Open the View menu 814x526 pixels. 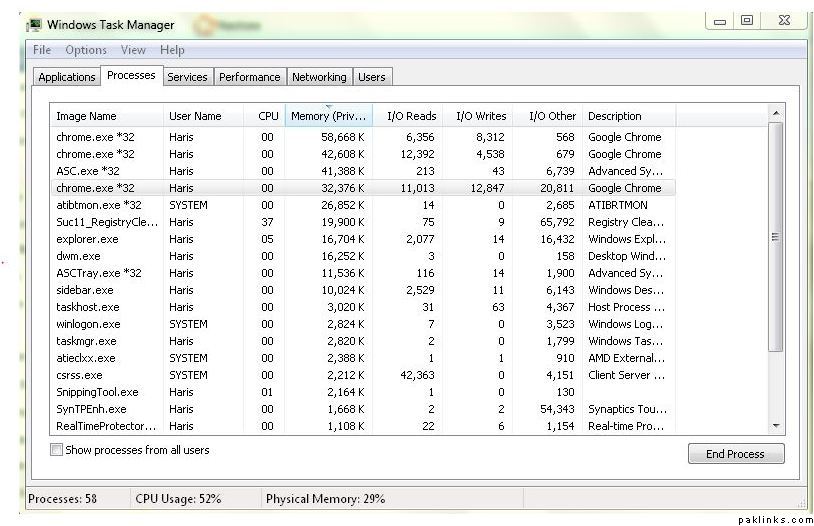(x=133, y=50)
